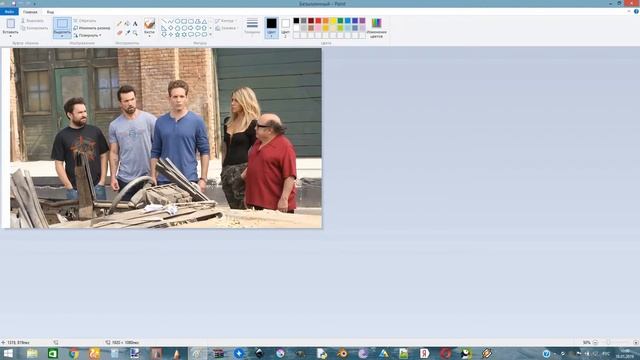This screenshot has height=360, width=640.
Task: Open the Файл menu
Action: click(9, 12)
